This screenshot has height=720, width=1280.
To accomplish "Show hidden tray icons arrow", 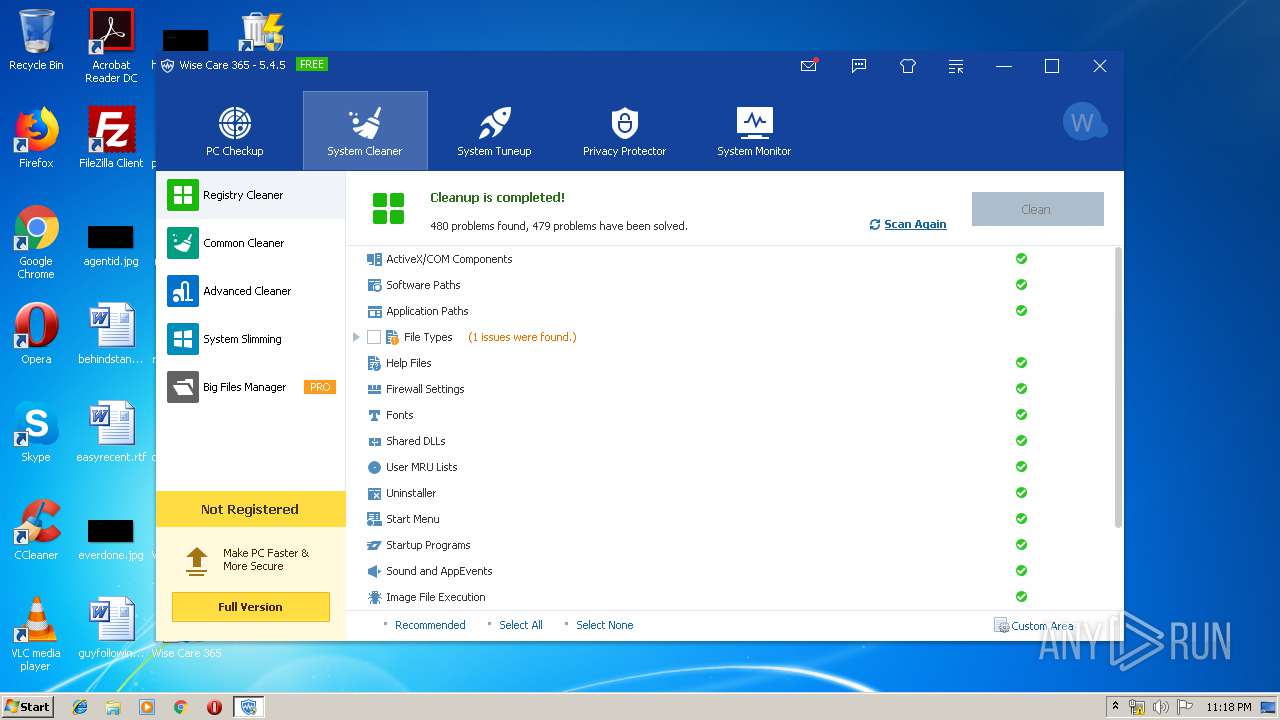I will click(x=1115, y=707).
